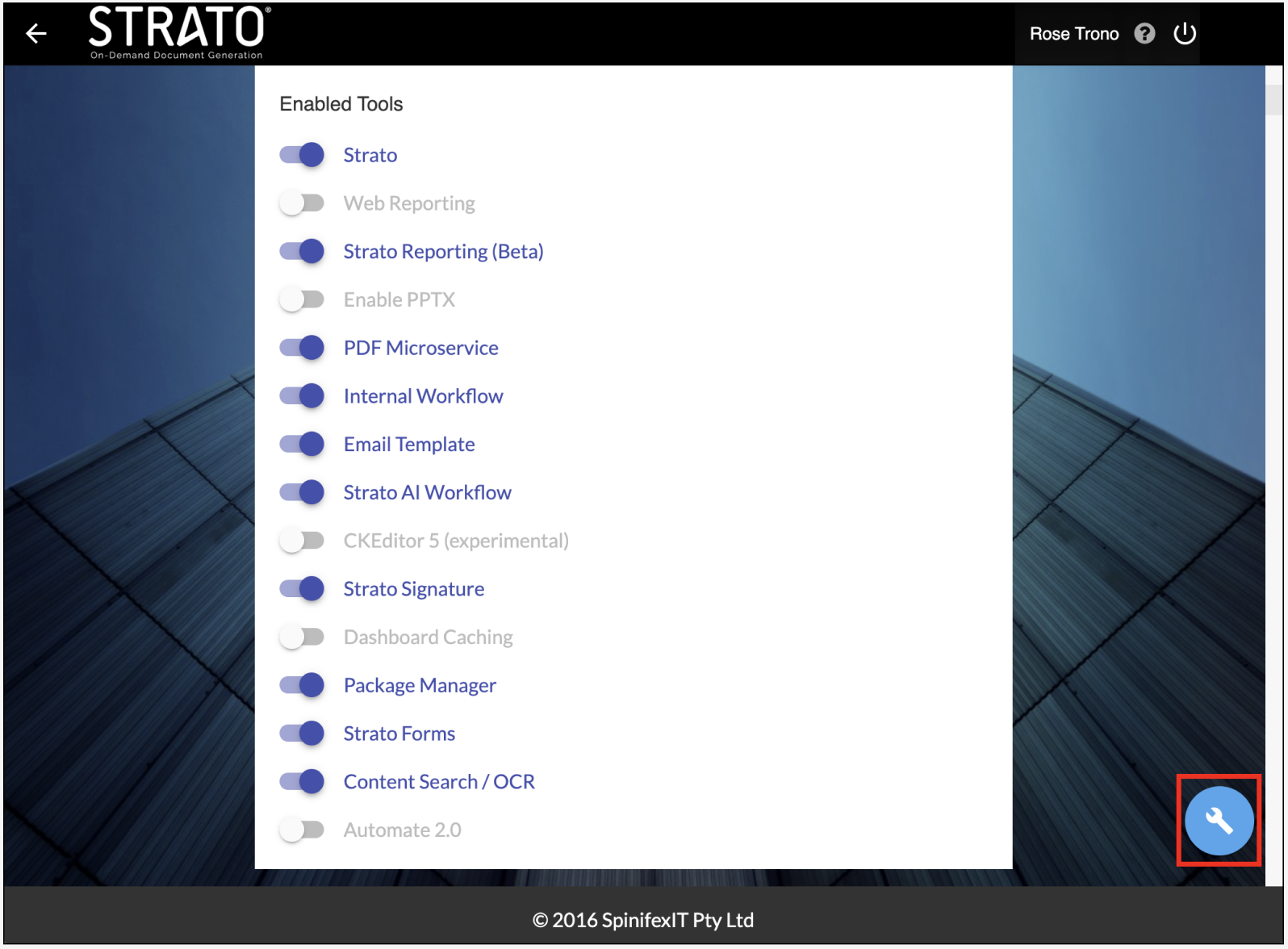Toggle off PDF Microservice
The image size is (1288, 949).
[x=302, y=348]
